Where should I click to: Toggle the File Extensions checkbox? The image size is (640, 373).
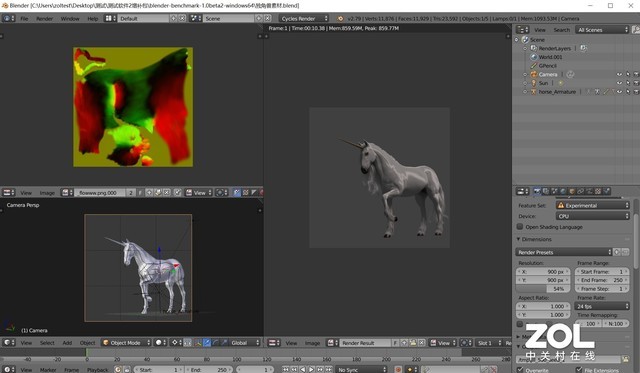point(579,370)
